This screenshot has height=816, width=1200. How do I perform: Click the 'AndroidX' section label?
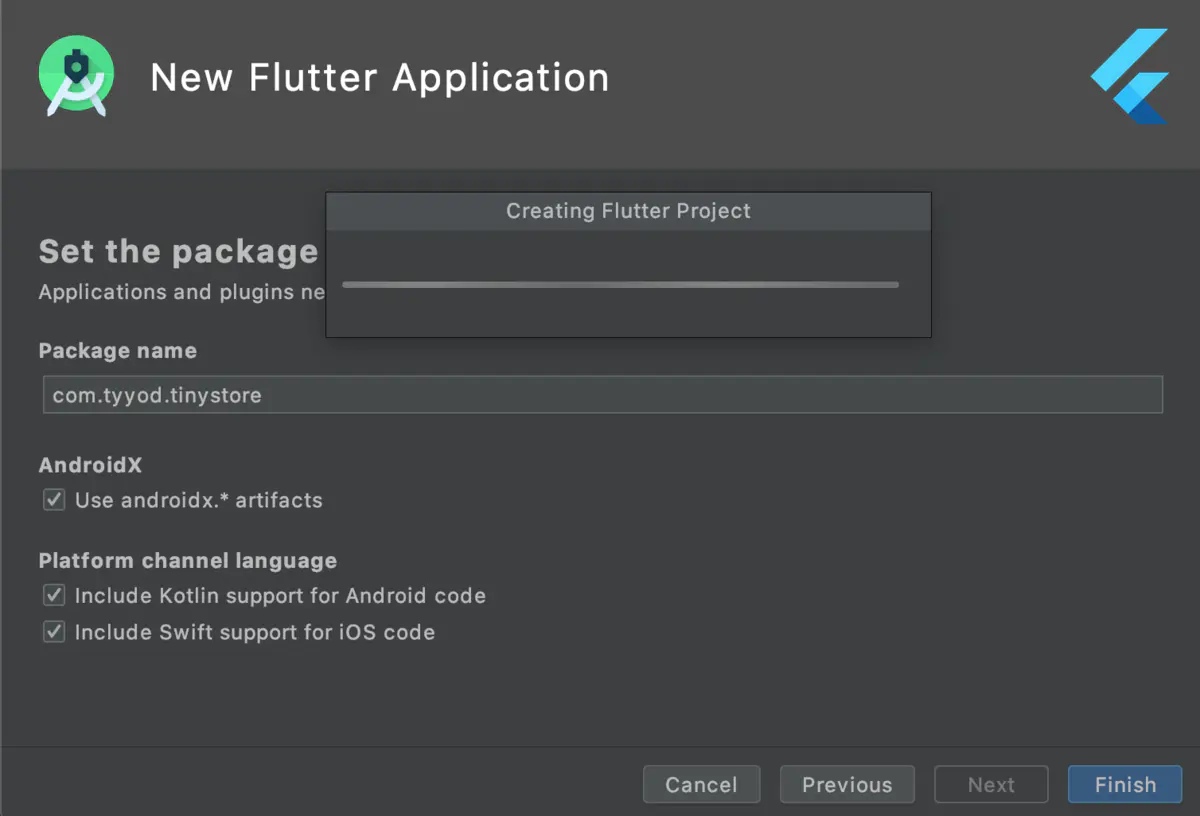pyautogui.click(x=90, y=465)
